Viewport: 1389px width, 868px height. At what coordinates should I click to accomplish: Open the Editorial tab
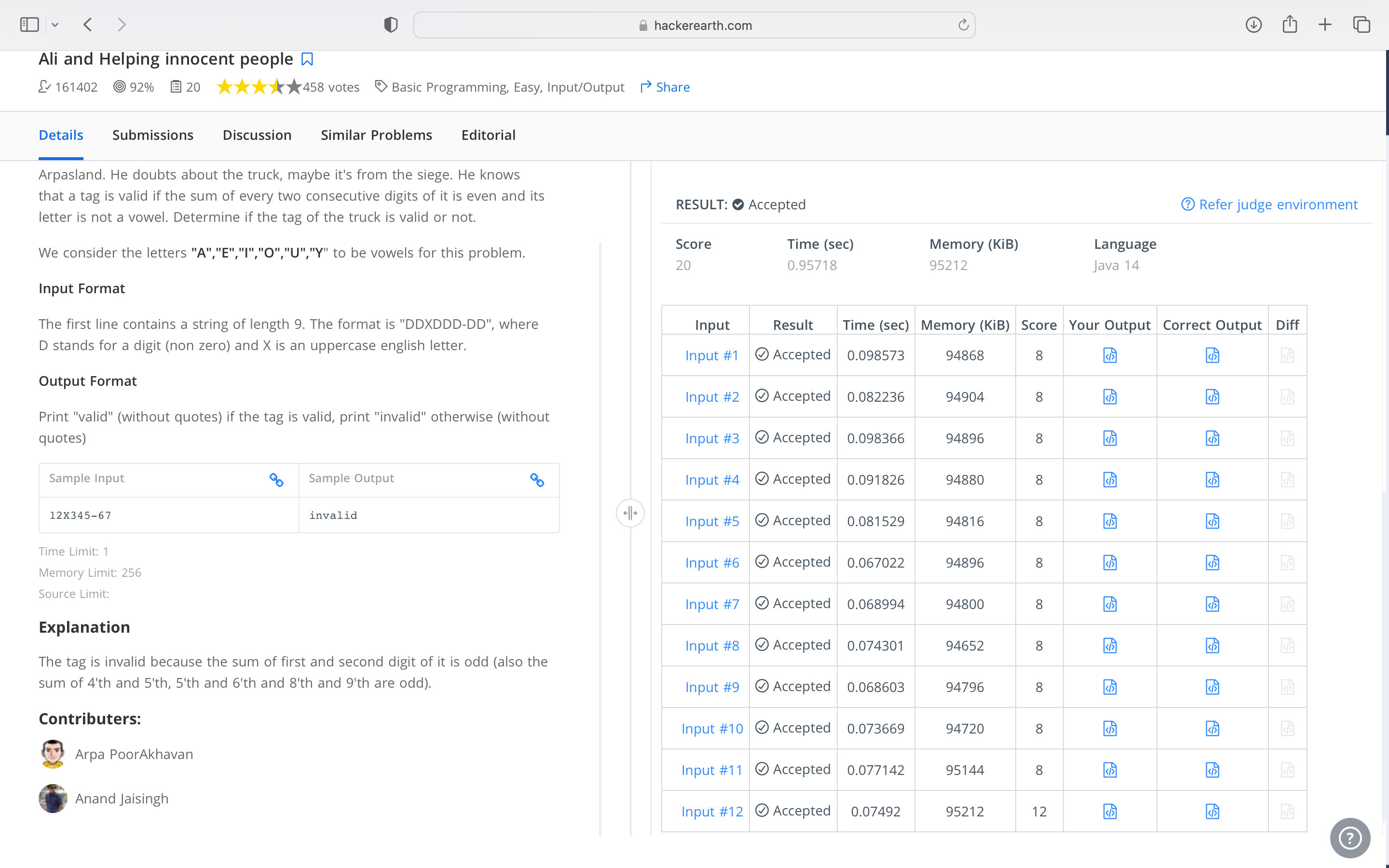click(488, 135)
